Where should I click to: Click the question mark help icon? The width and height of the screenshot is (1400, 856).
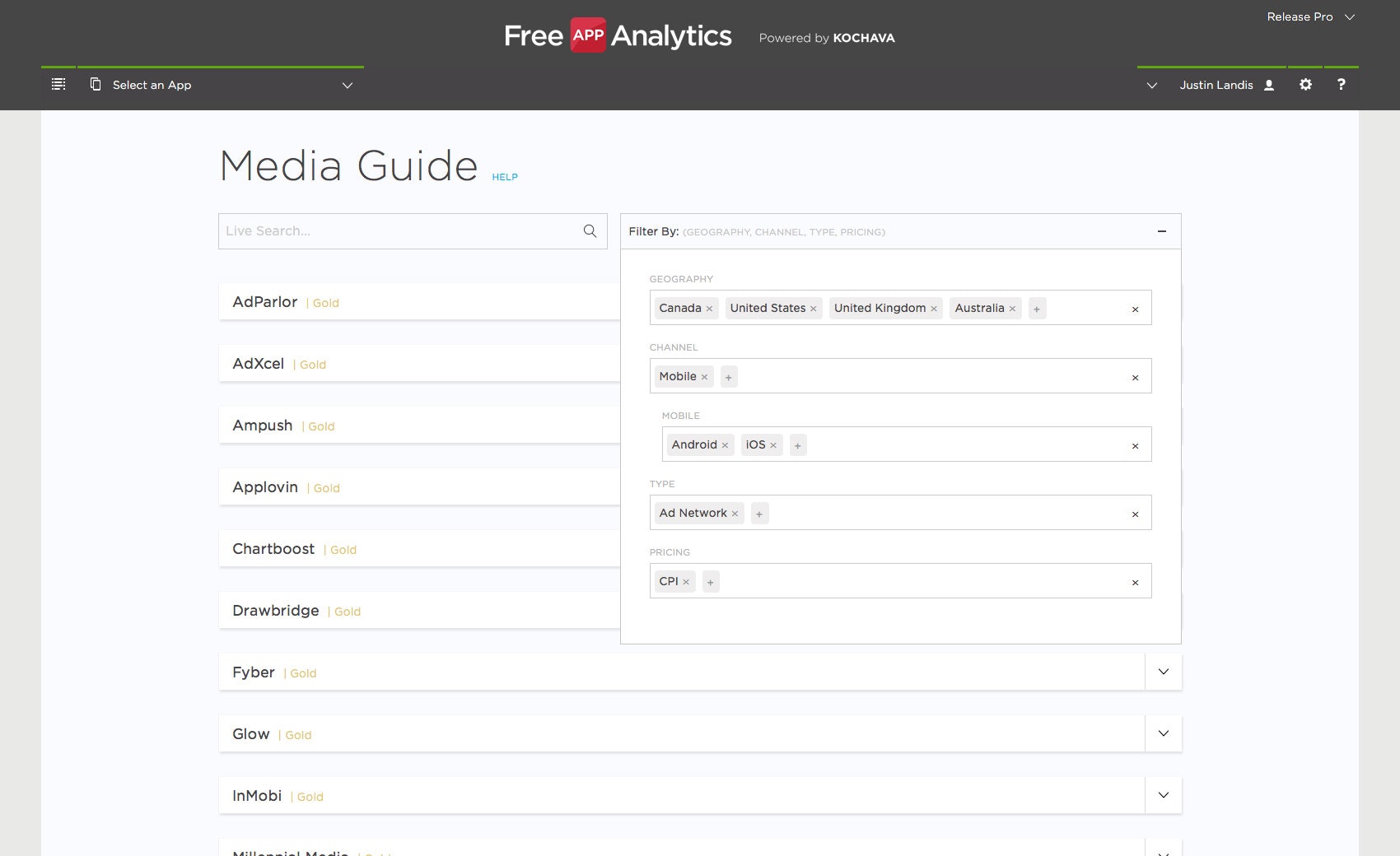[1341, 84]
